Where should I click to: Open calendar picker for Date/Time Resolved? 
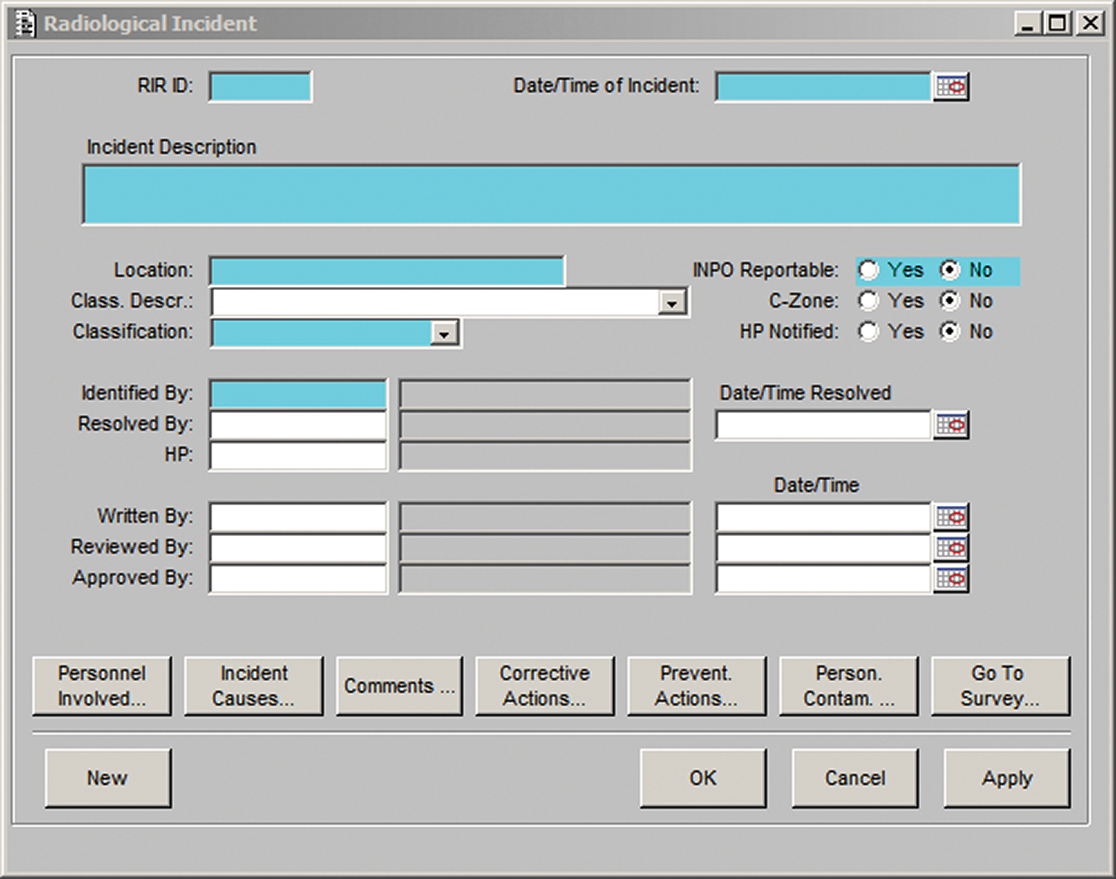point(951,425)
